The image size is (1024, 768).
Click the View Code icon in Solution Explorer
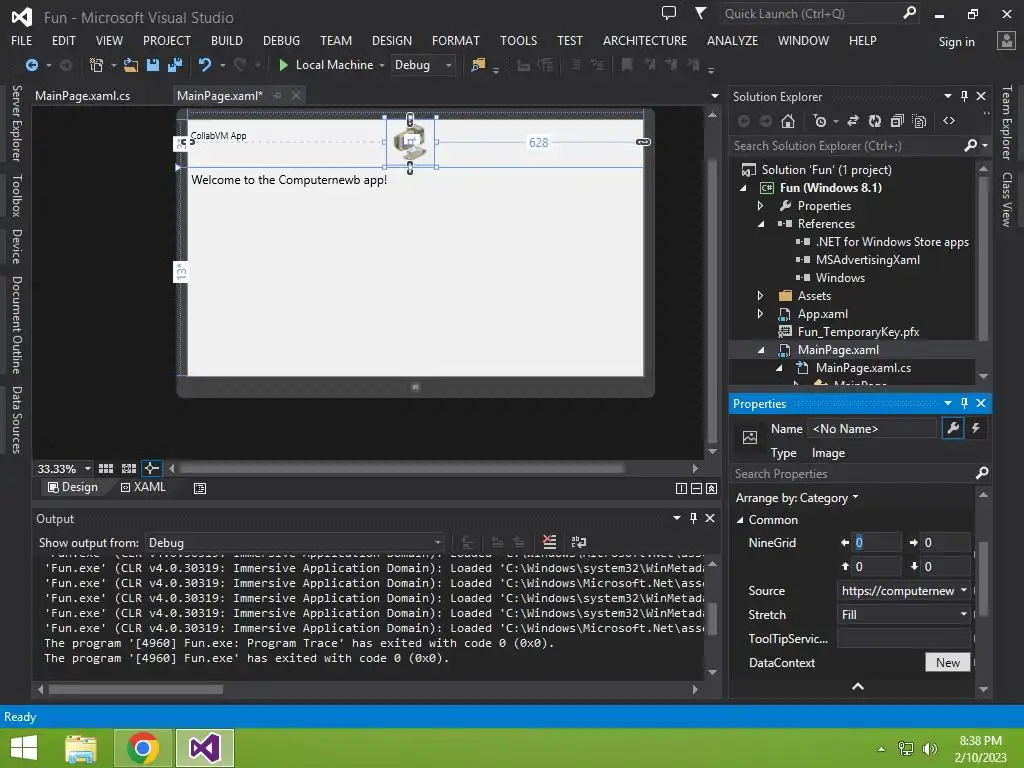[949, 121]
